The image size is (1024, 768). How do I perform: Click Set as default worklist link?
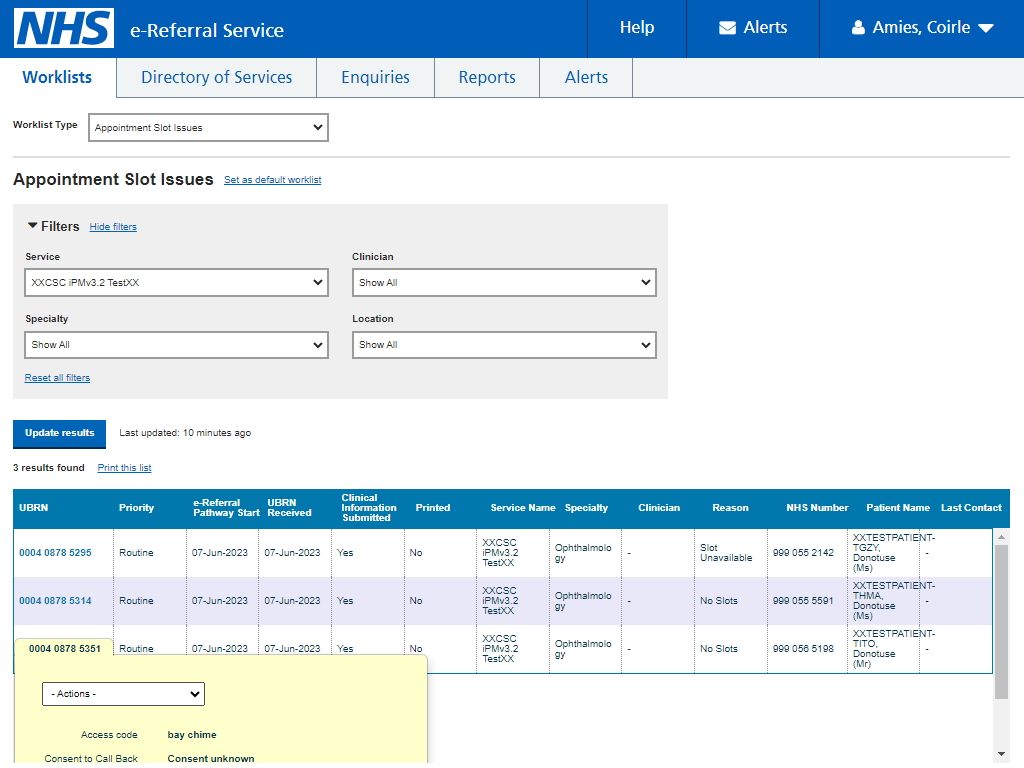point(272,180)
